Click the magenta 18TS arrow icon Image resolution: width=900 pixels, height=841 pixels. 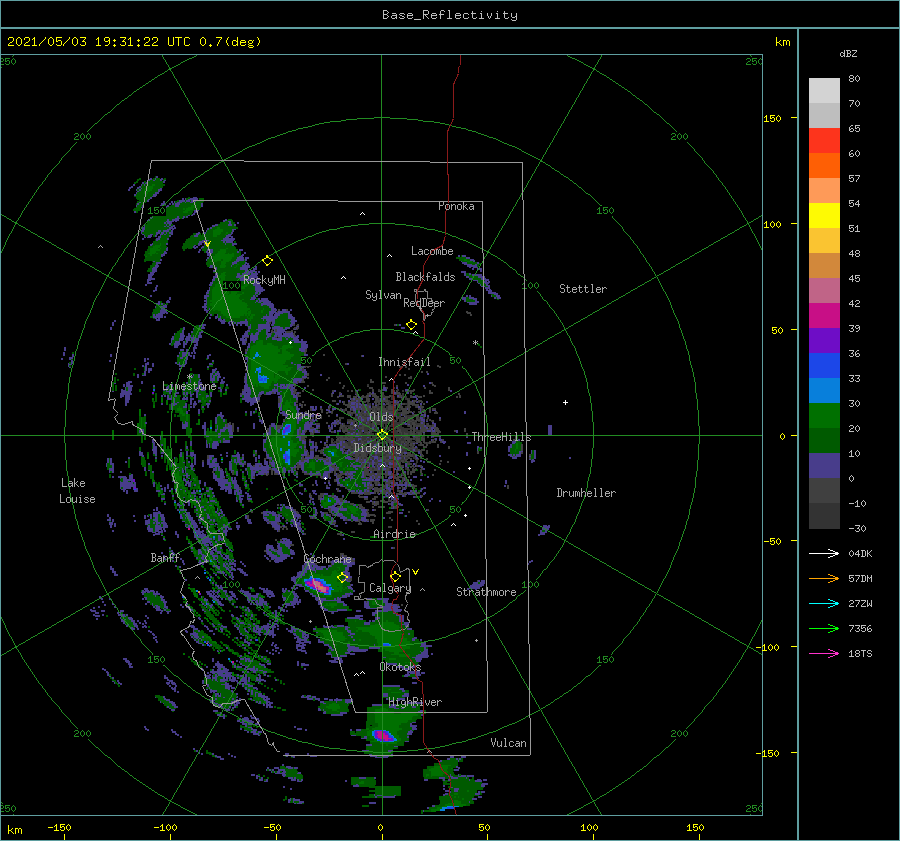[x=824, y=654]
